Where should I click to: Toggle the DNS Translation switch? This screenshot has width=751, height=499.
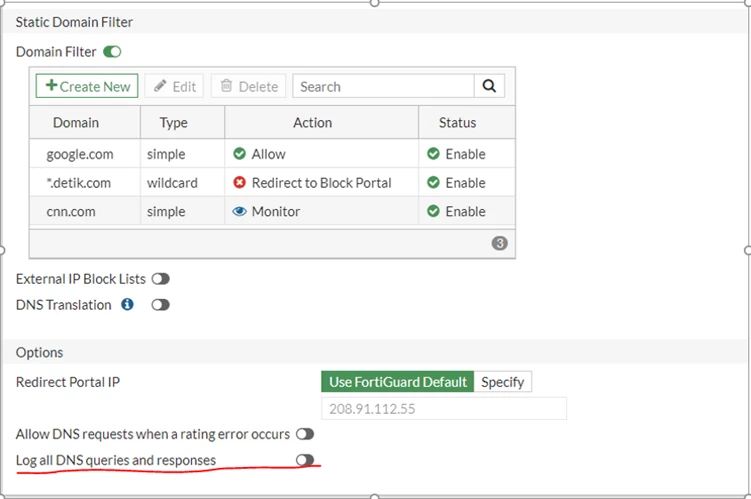pyautogui.click(x=160, y=305)
